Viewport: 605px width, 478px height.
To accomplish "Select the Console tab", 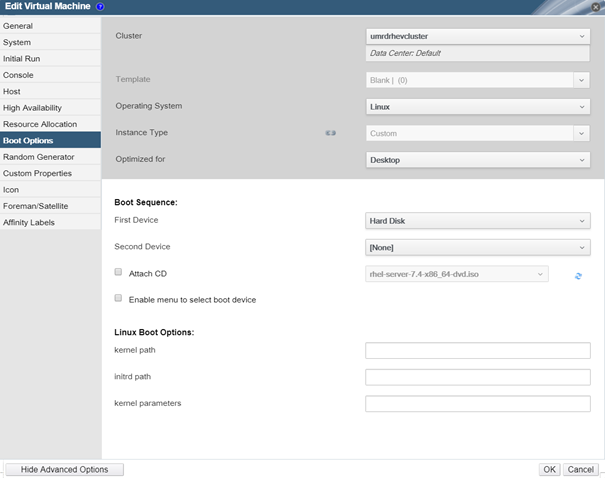I will (x=51, y=75).
